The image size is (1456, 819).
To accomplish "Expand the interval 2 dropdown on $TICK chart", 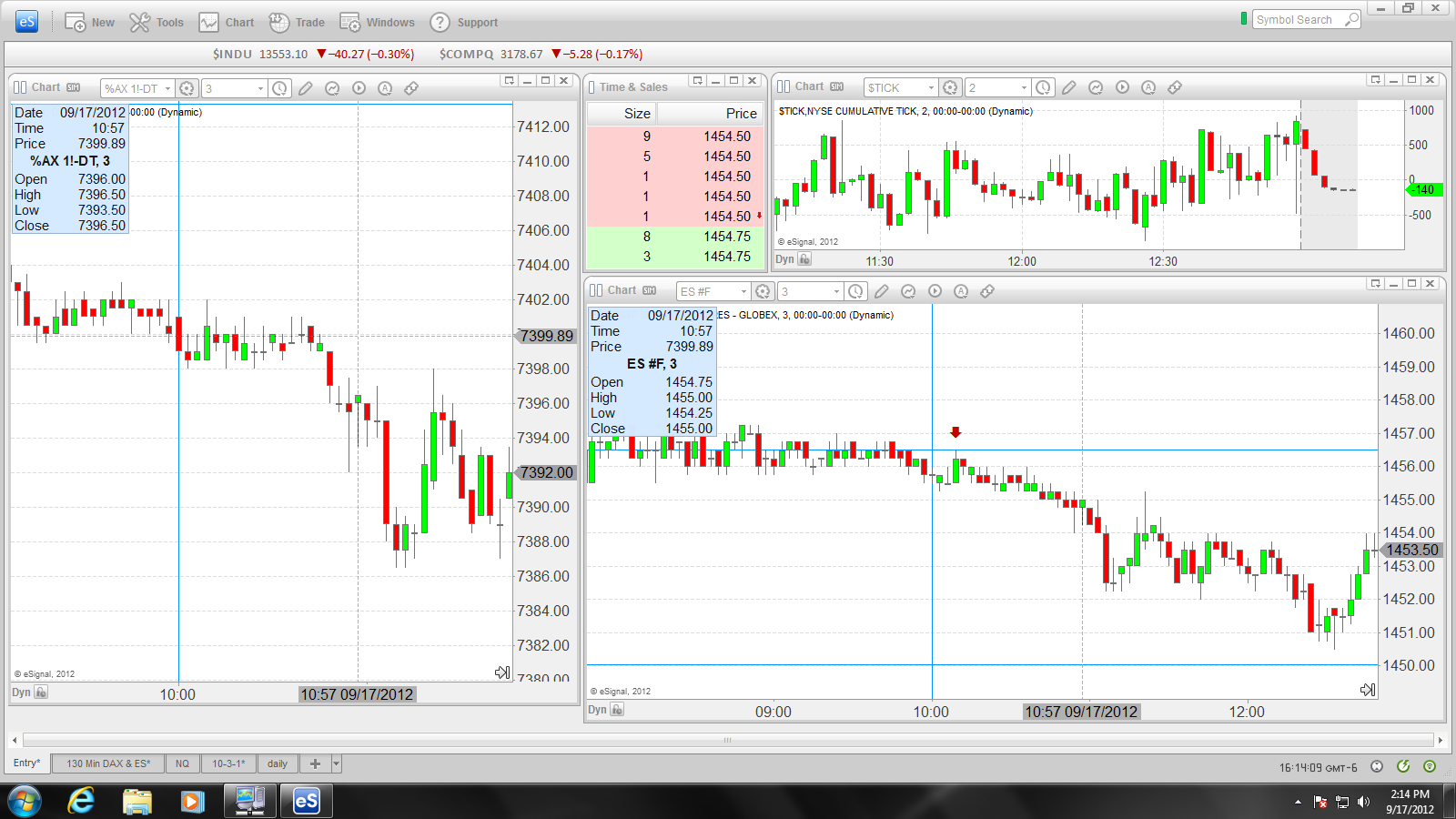I will pos(1024,87).
